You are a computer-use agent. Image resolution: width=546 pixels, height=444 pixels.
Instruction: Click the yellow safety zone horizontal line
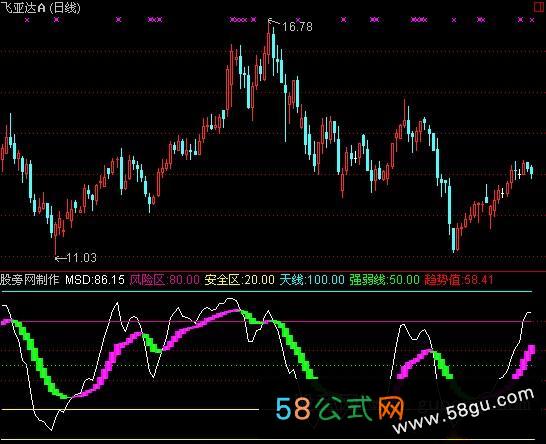pos(130,410)
